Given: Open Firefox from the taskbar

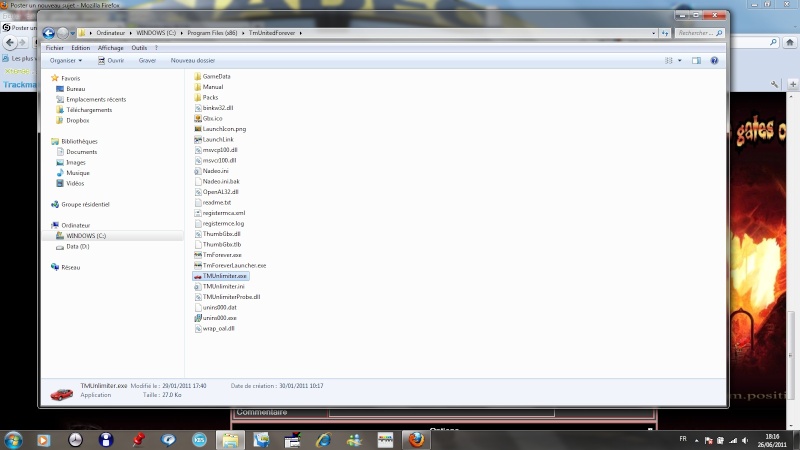Looking at the screenshot, I should coord(416,440).
